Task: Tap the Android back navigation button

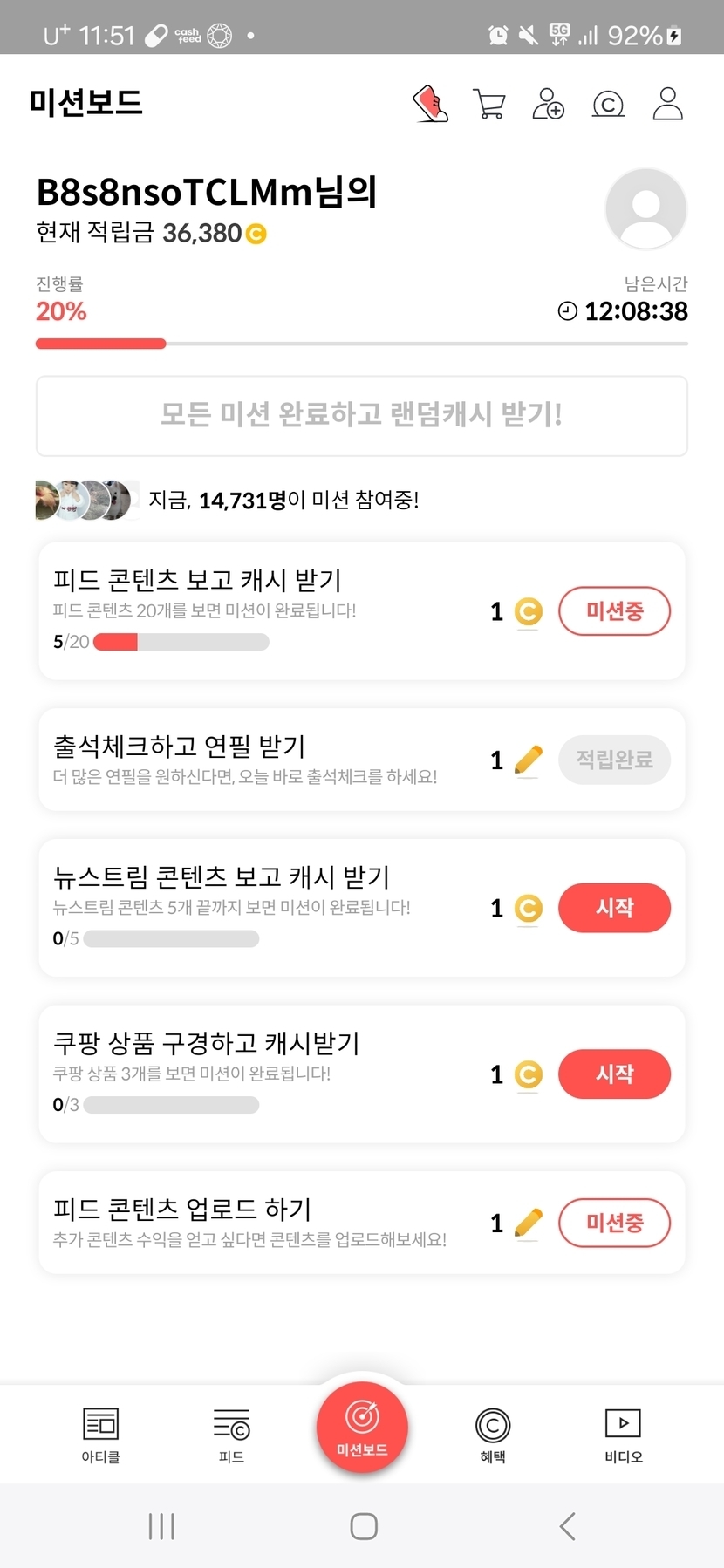Action: coord(568,1526)
